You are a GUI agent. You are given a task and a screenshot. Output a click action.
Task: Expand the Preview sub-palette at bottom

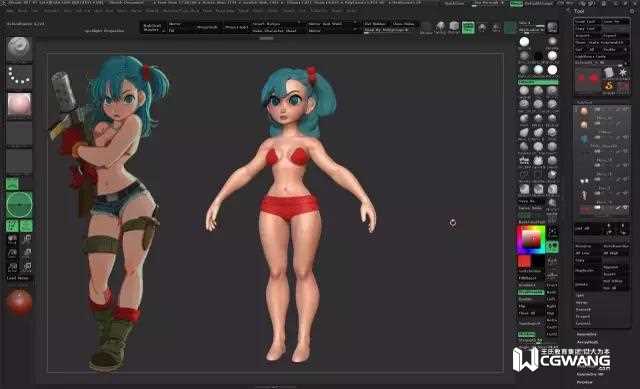[584, 382]
